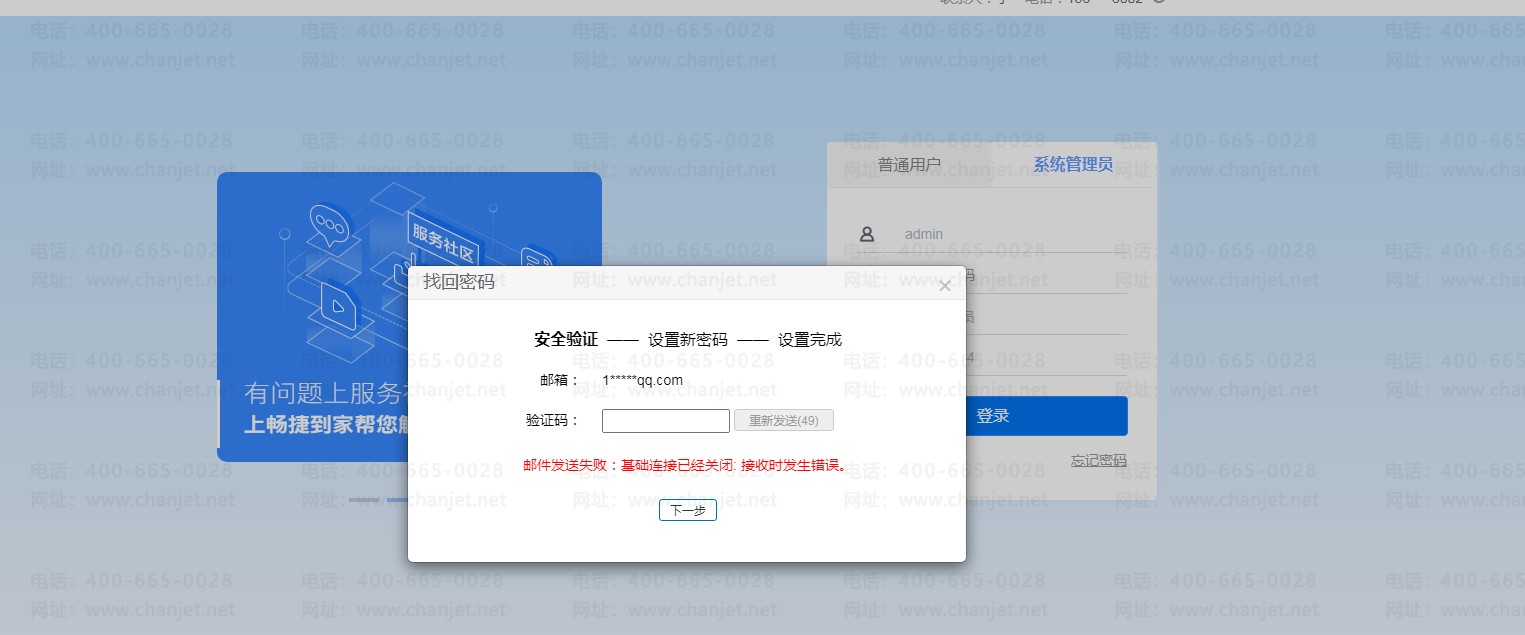Click the video play icon in banner
Screen dimensions: 1525x635
point(336,302)
